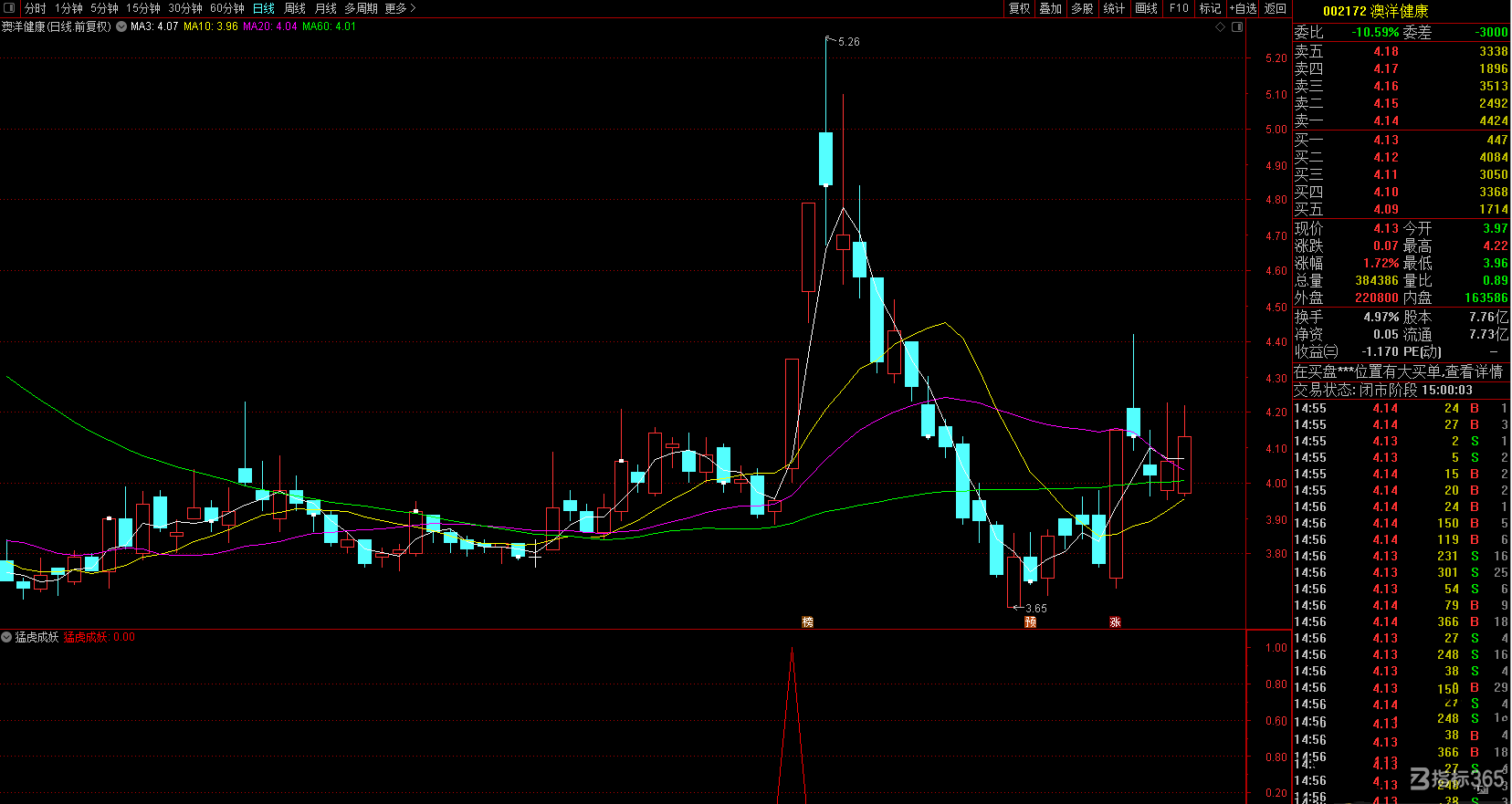This screenshot has width=1512, height=804.
Task: Select the 日线 daily chart tab
Action: tap(264, 8)
